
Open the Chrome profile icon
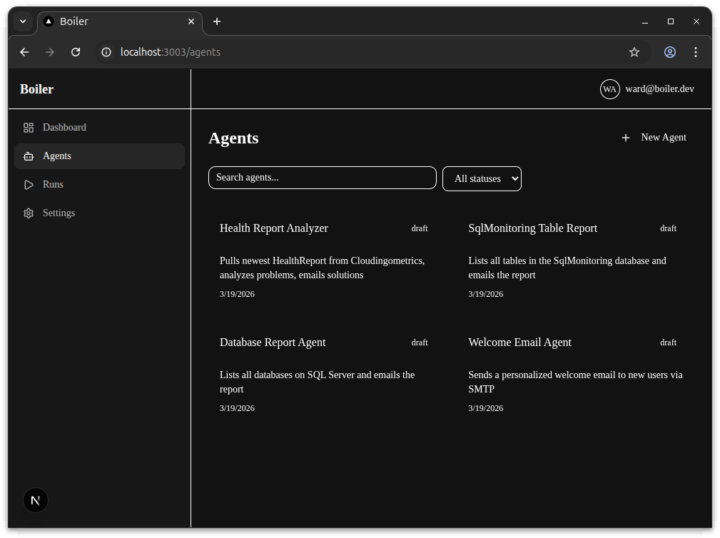(x=670, y=52)
